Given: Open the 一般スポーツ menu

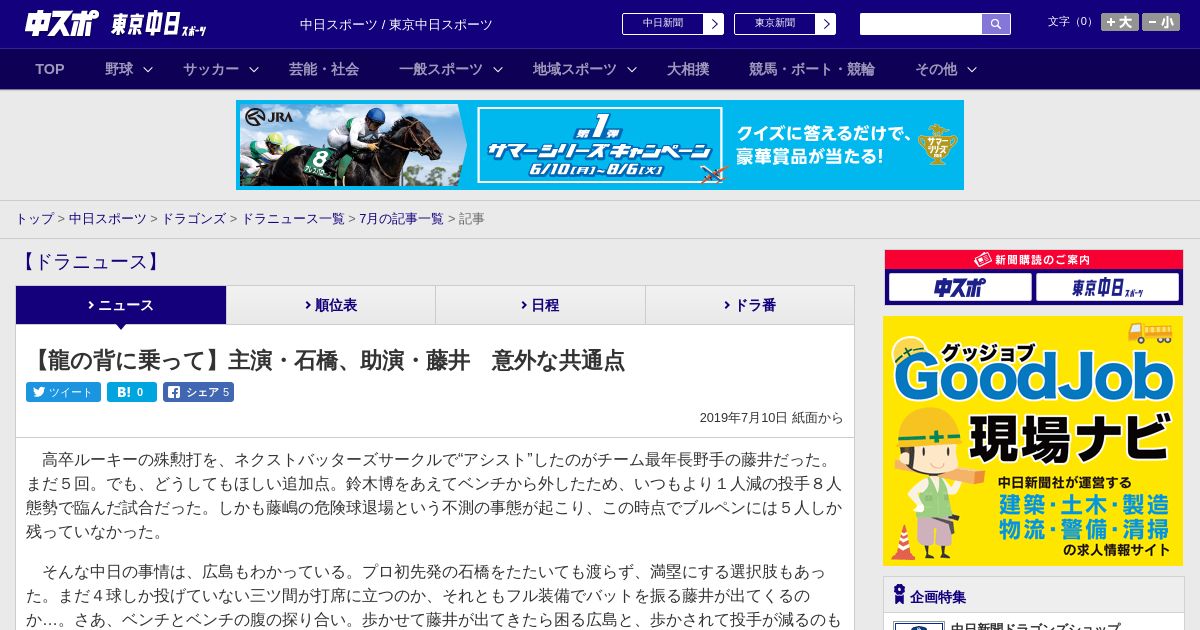Looking at the screenshot, I should [x=441, y=69].
